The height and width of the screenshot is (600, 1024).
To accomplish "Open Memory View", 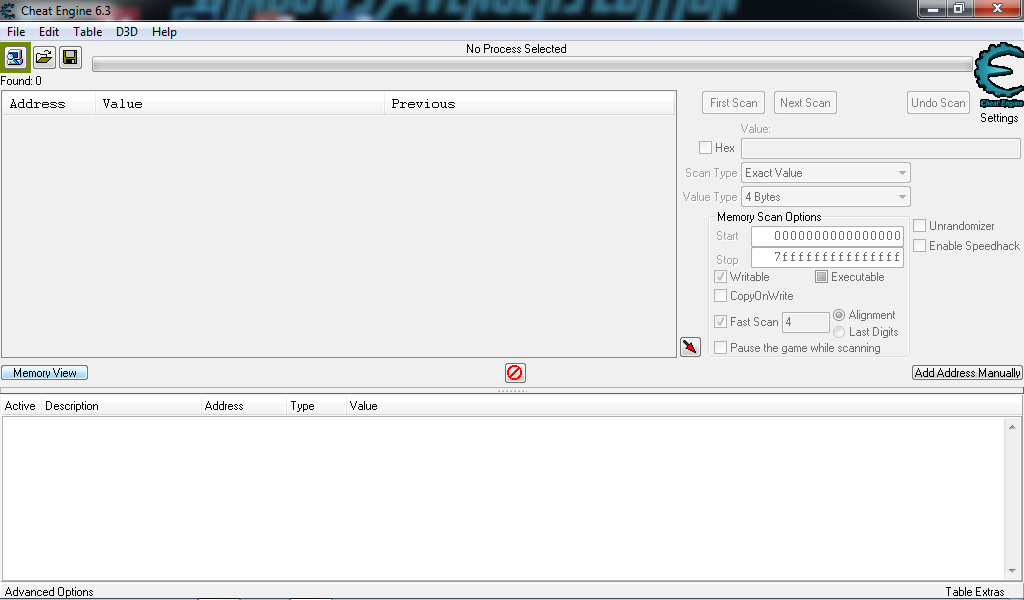I will click(x=44, y=373).
